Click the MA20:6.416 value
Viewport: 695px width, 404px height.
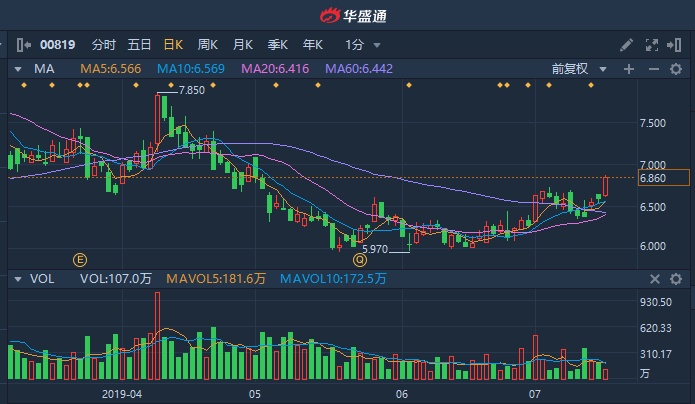(x=275, y=69)
